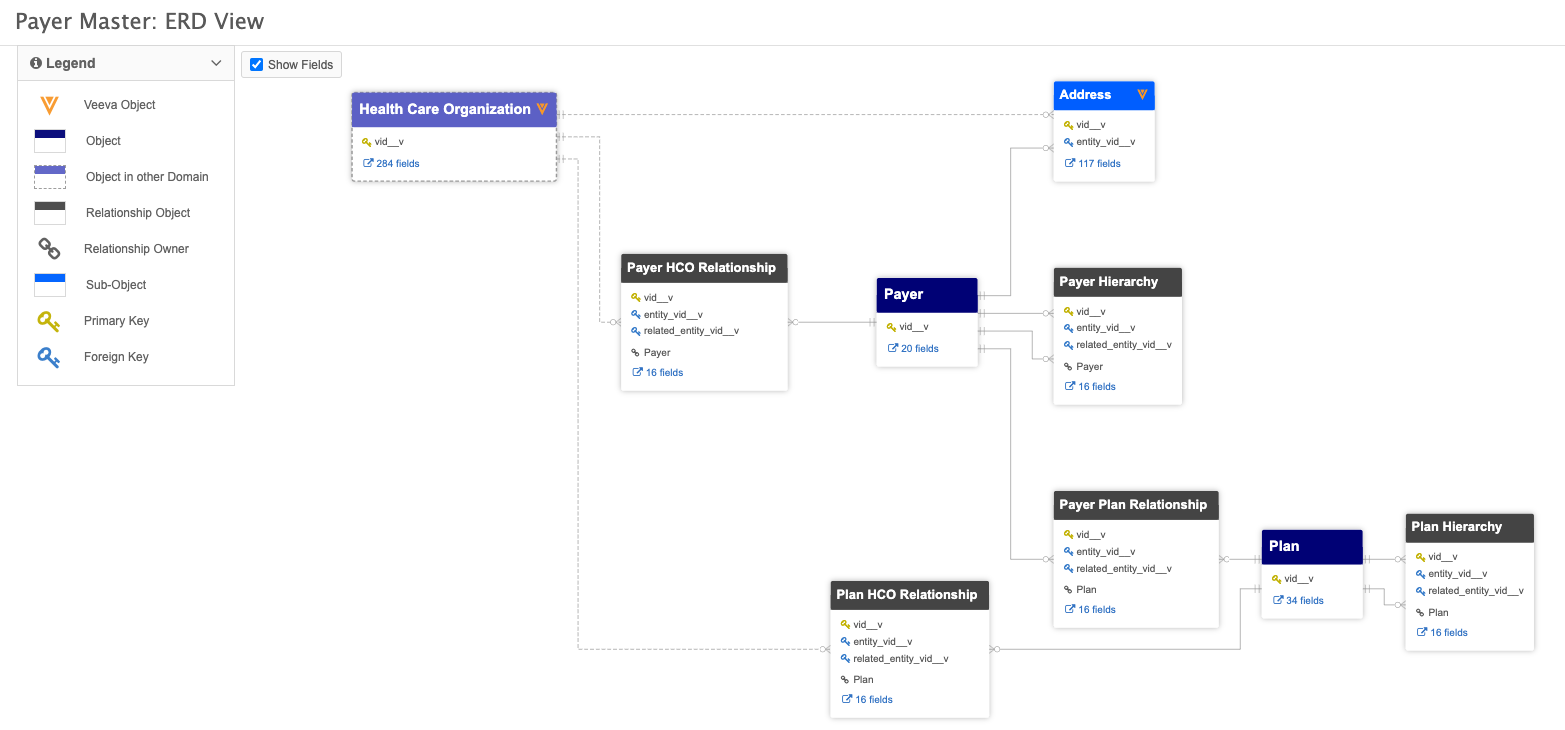Click the Foreign Key legend icon
This screenshot has height=730, width=1565.
49,357
